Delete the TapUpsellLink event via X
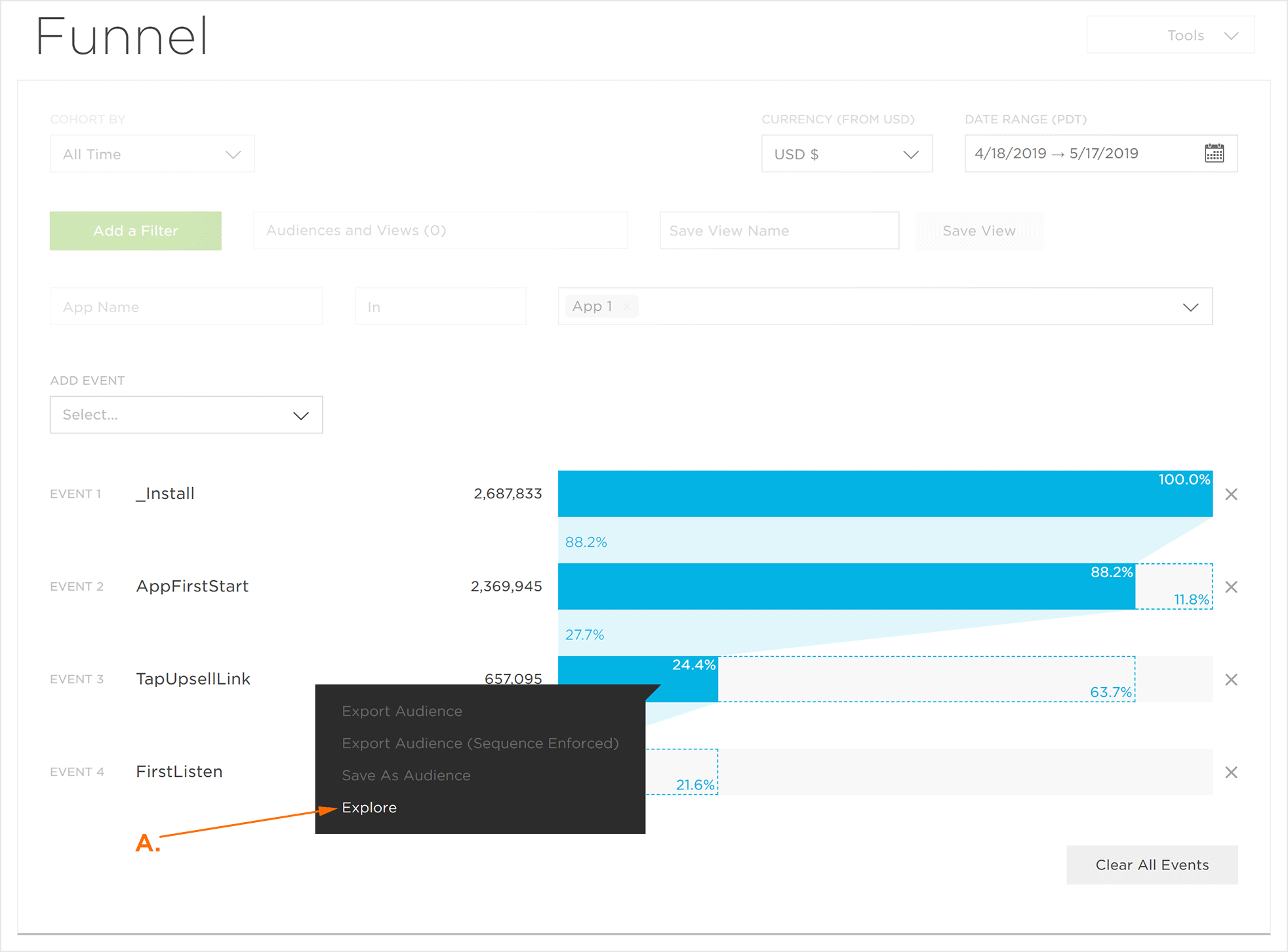 click(x=1231, y=680)
